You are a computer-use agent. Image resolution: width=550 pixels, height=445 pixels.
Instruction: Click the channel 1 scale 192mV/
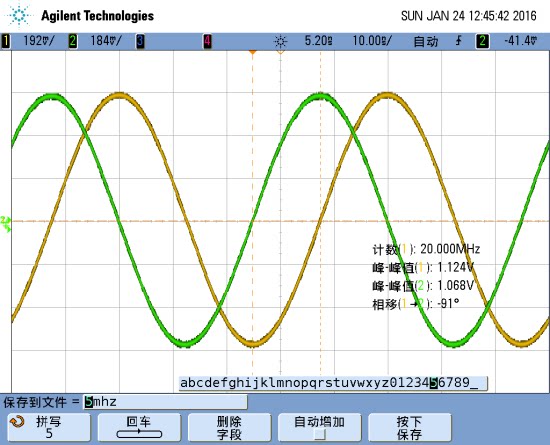(x=39, y=41)
